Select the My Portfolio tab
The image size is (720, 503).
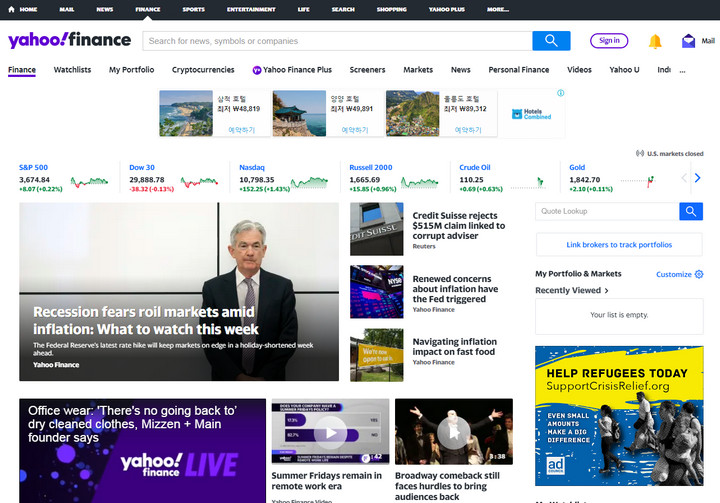click(x=131, y=70)
